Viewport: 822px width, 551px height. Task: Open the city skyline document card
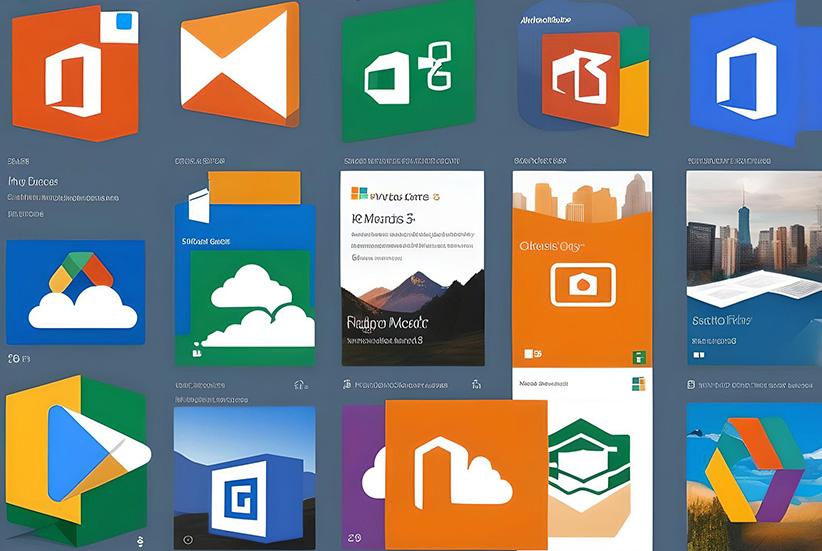pyautogui.click(x=754, y=265)
